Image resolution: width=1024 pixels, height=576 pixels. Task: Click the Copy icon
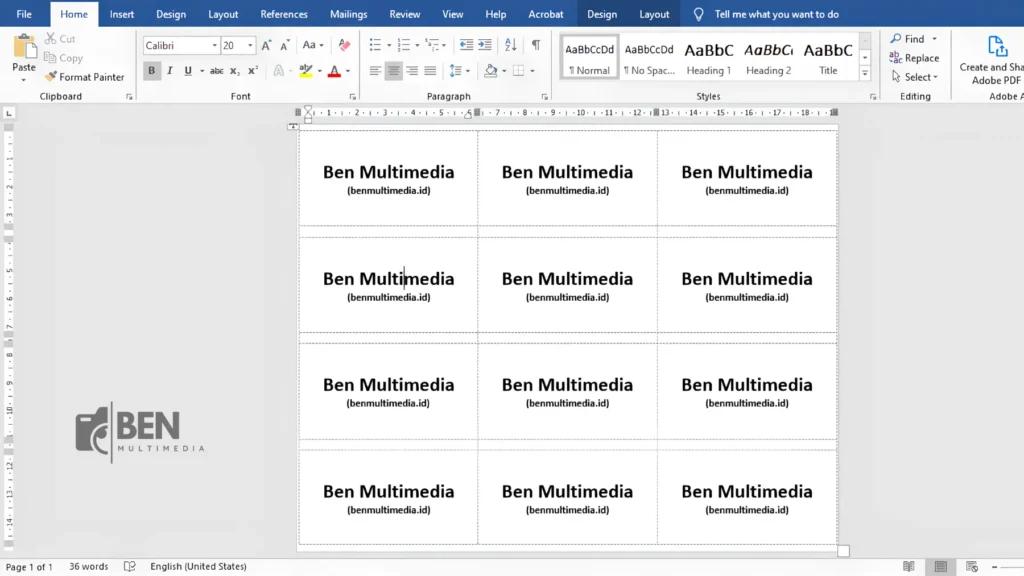[50, 57]
